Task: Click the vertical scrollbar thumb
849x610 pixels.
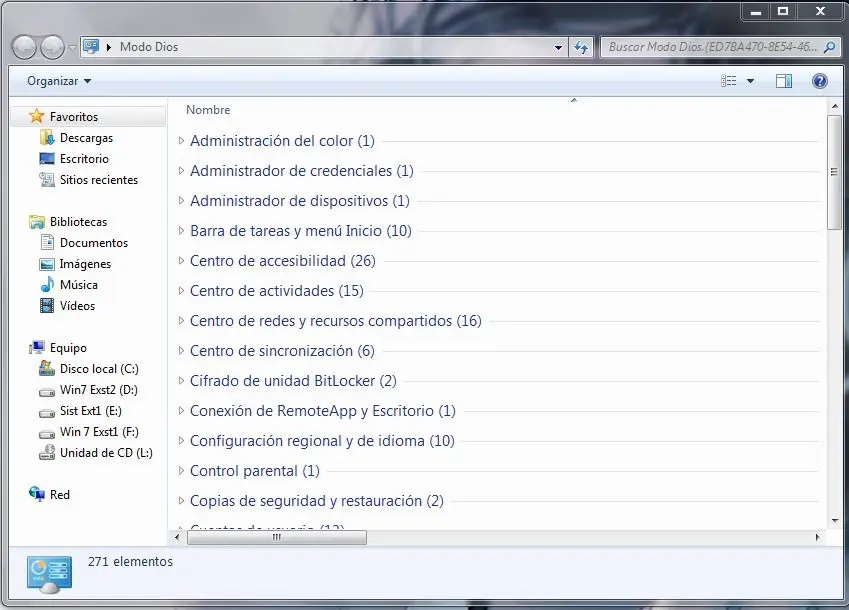Action: coord(834,172)
